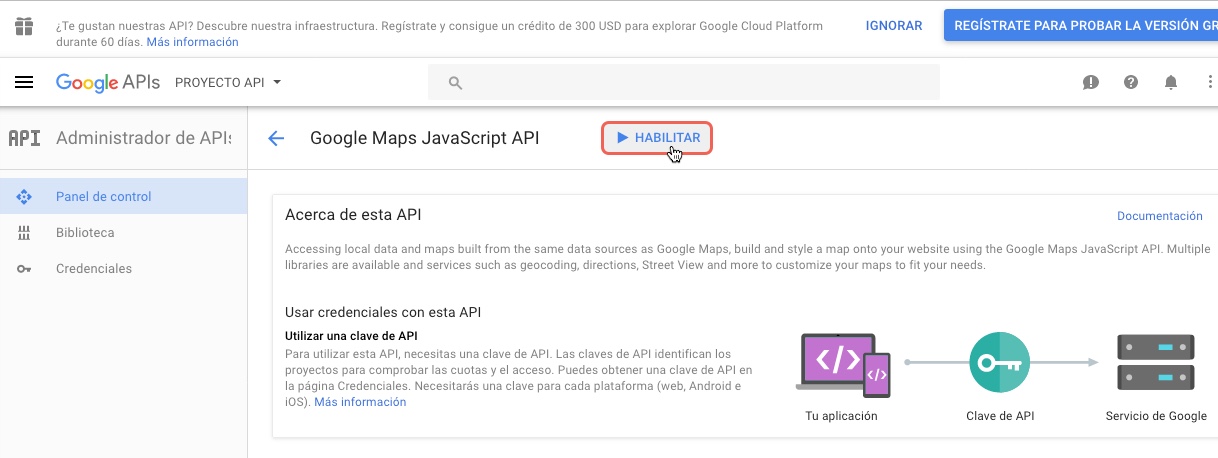Open the help question mark icon
The image size is (1218, 458).
1131,82
